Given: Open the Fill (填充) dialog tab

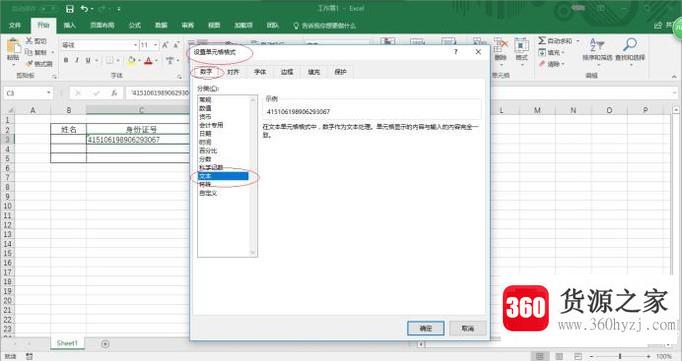Looking at the screenshot, I should point(314,72).
